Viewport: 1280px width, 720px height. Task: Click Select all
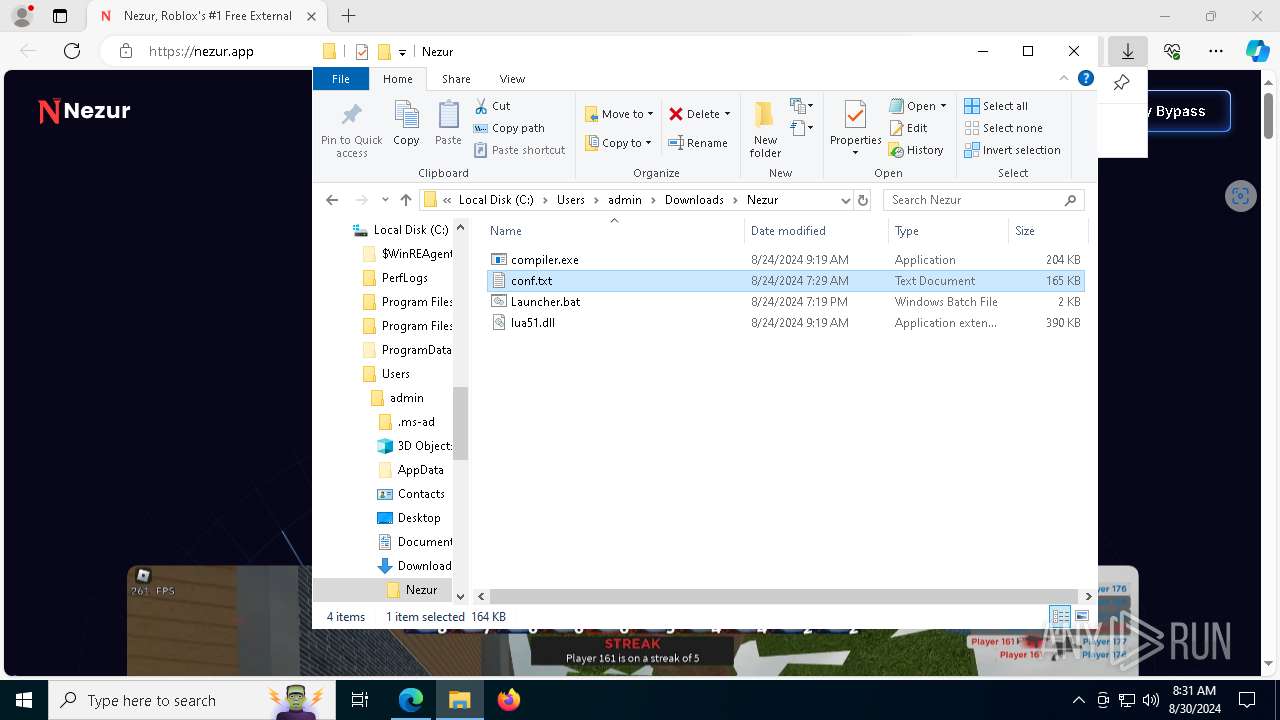(x=996, y=106)
